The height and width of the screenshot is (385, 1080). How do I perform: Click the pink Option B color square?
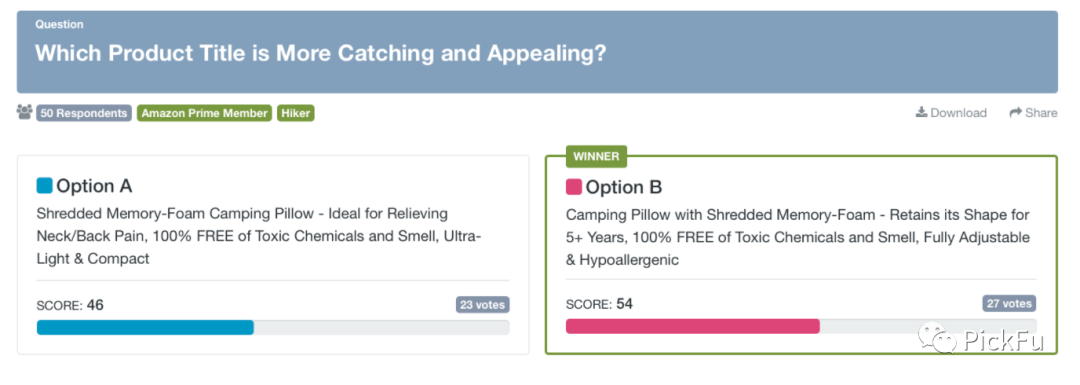[x=574, y=187]
